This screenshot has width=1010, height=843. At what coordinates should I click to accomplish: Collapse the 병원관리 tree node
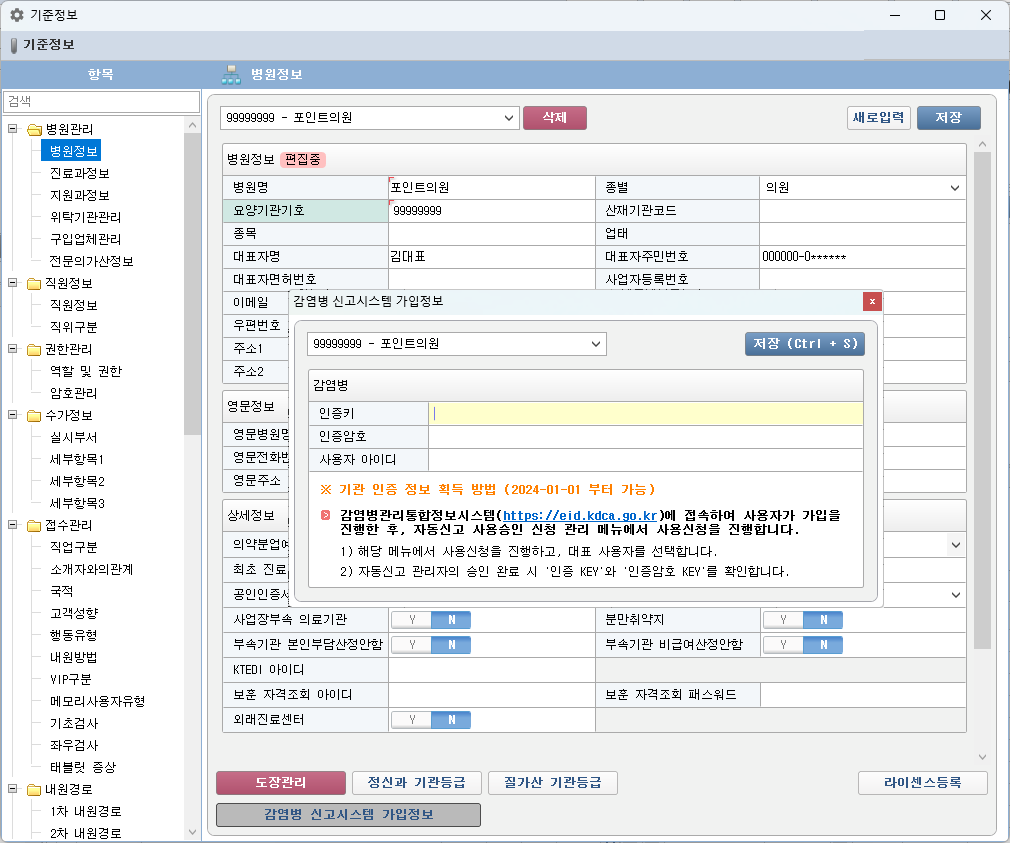(x=13, y=129)
